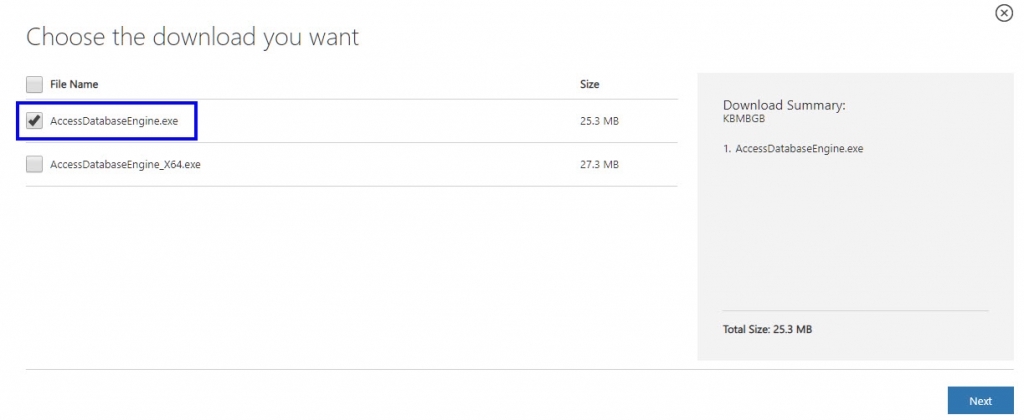Uncheck the AccessDatabaseEngine.exe checkbox
Image resolution: width=1024 pixels, height=420 pixels.
coord(34,121)
